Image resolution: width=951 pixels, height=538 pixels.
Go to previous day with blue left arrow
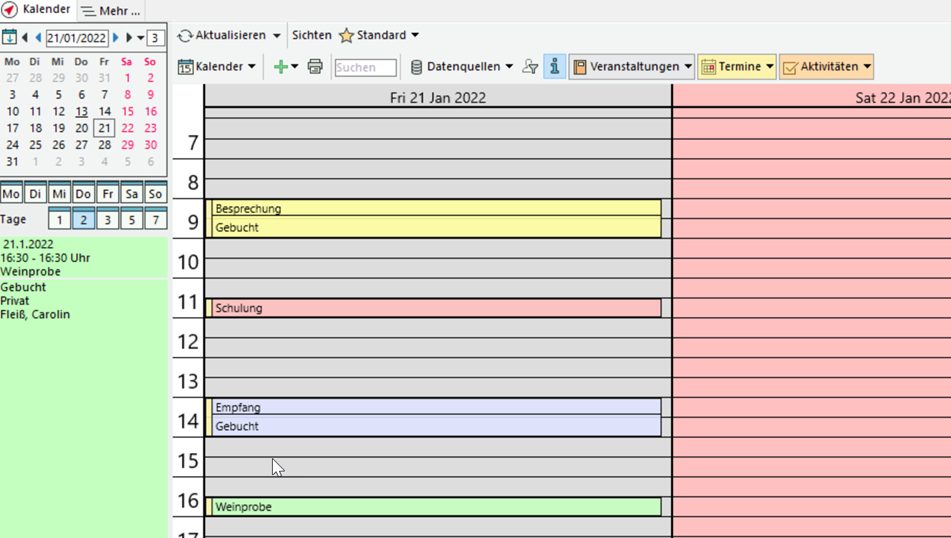tap(38, 38)
